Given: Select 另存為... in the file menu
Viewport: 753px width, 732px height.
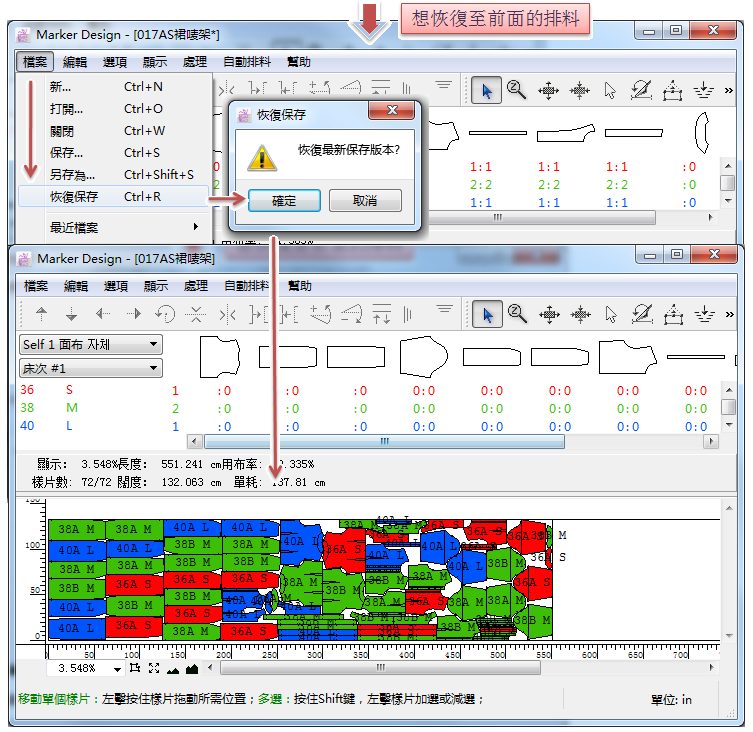Looking at the screenshot, I should click(x=72, y=175).
